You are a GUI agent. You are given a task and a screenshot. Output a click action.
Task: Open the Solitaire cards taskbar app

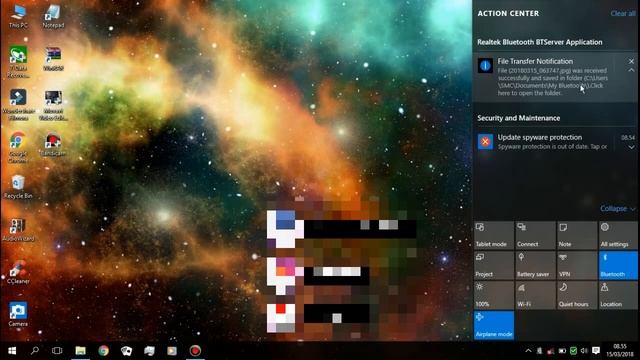click(x=126, y=351)
